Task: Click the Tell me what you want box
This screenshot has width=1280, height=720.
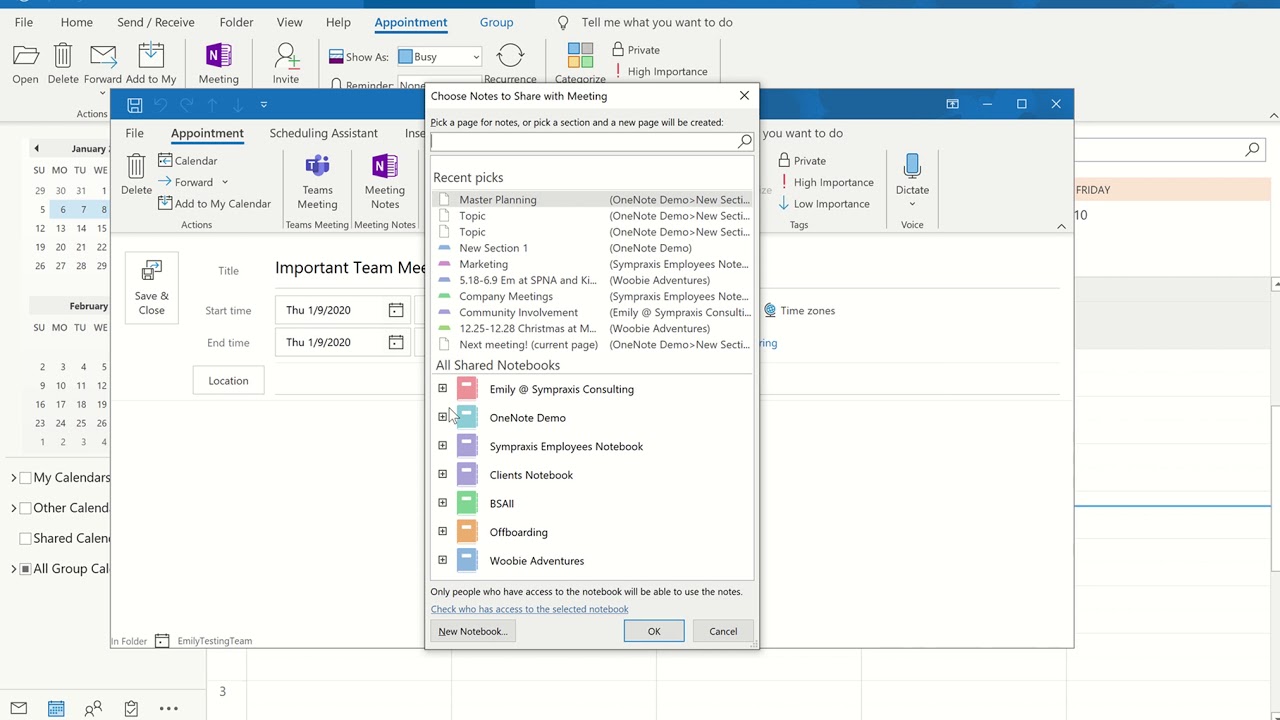Action: coord(657,22)
